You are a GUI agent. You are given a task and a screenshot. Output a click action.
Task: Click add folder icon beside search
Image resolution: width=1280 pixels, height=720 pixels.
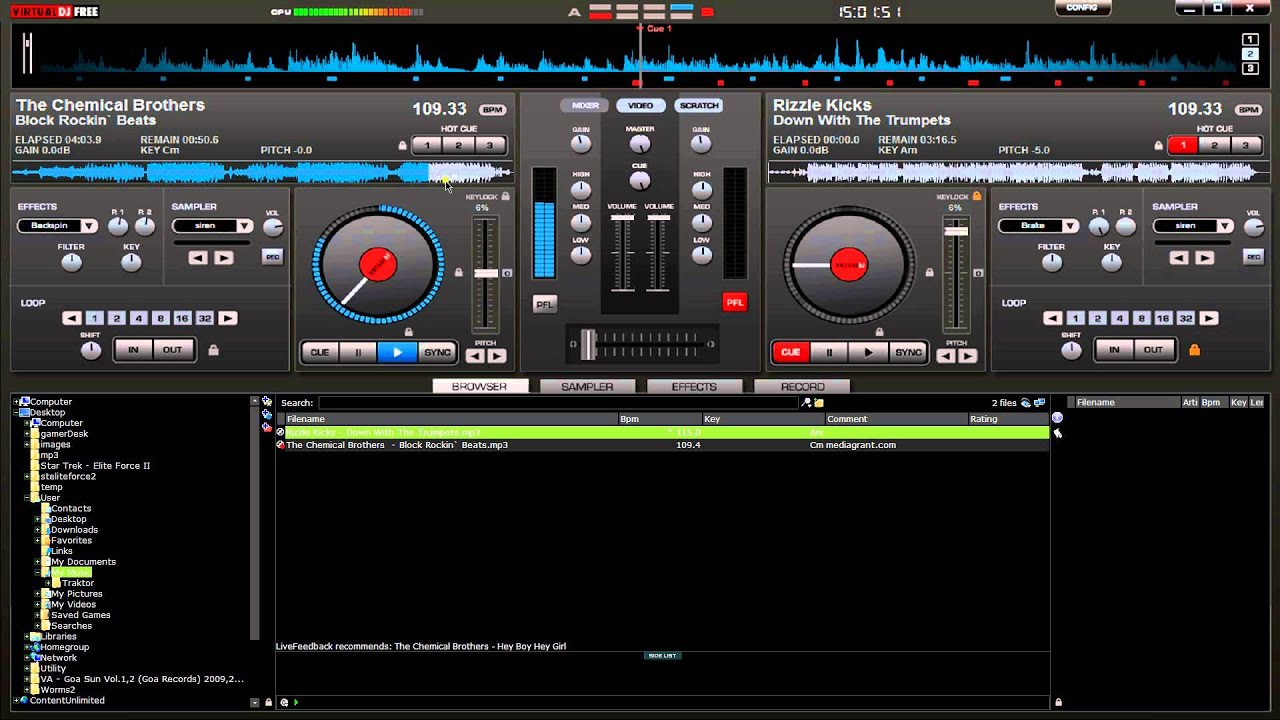click(819, 403)
